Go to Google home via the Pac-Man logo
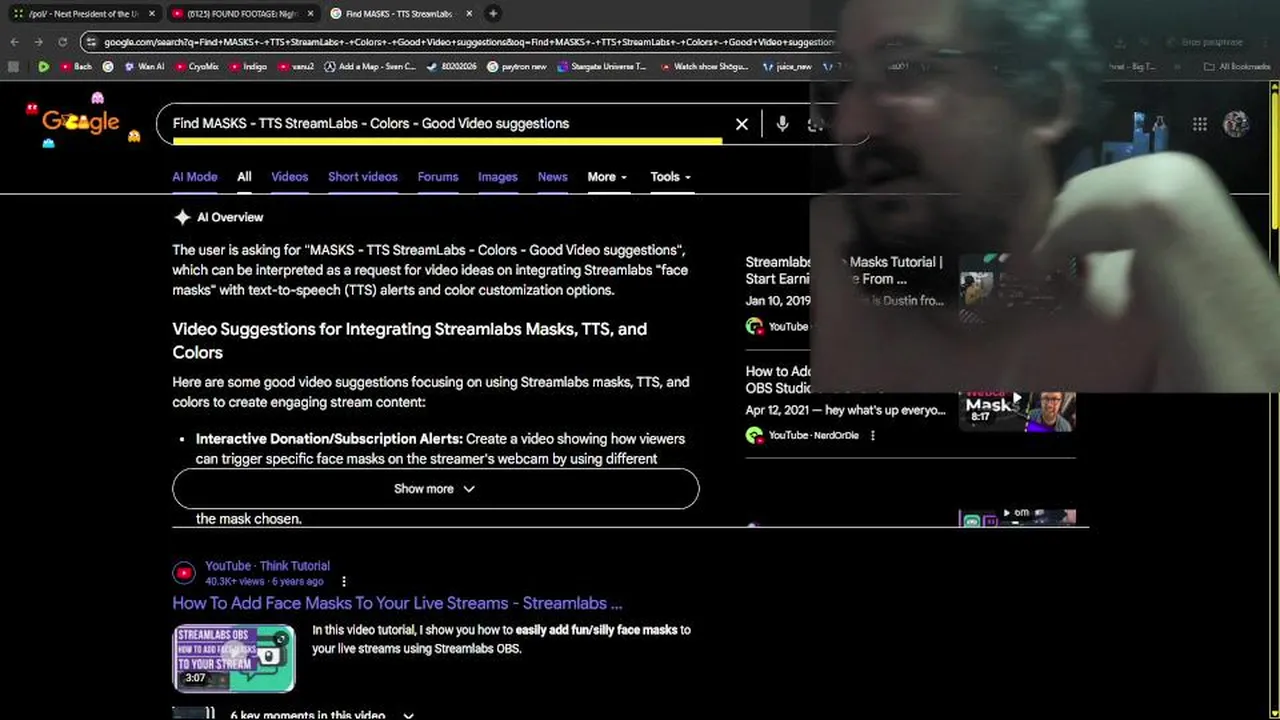 81,122
